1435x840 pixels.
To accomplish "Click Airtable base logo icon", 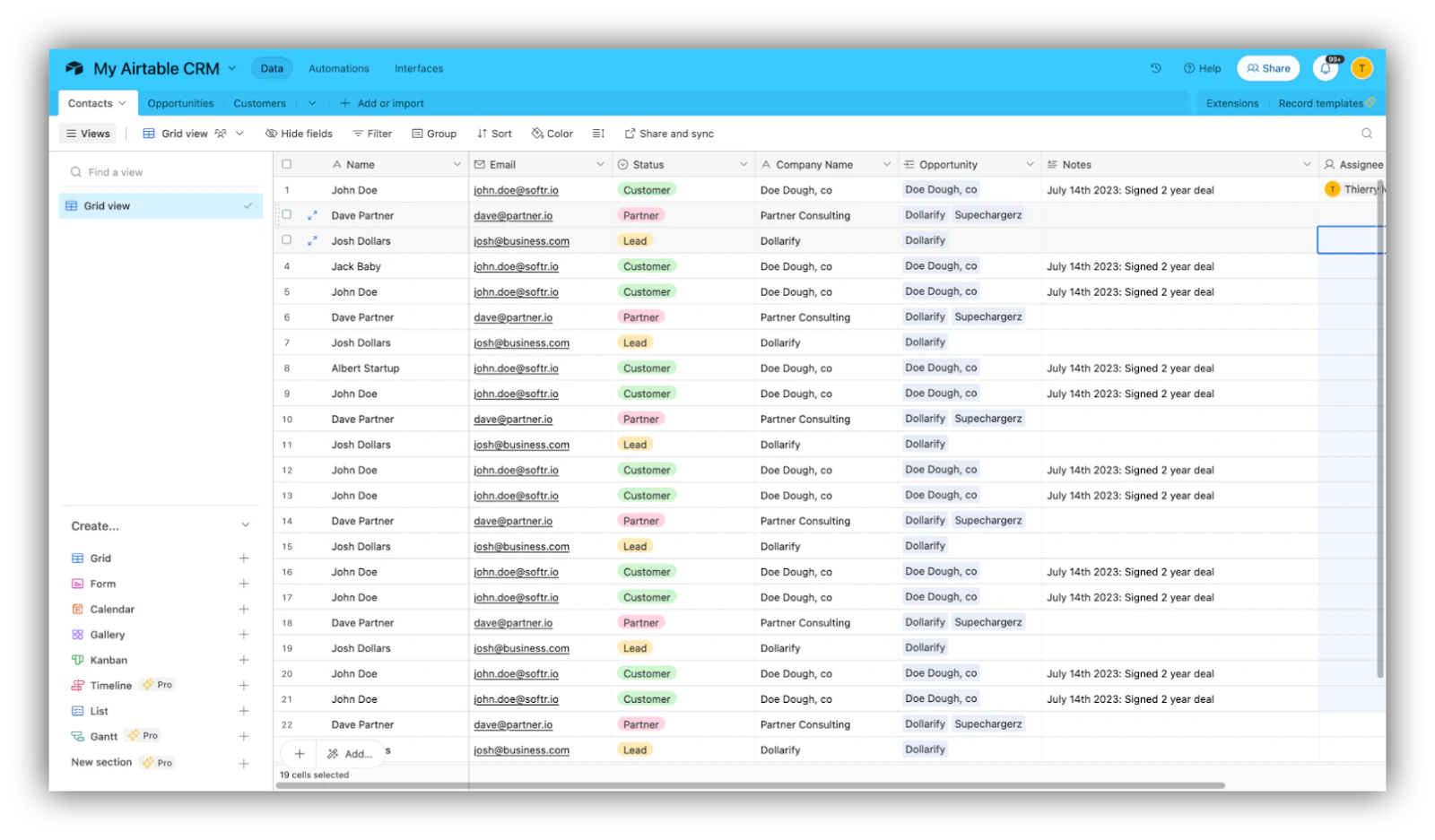I will coord(74,68).
